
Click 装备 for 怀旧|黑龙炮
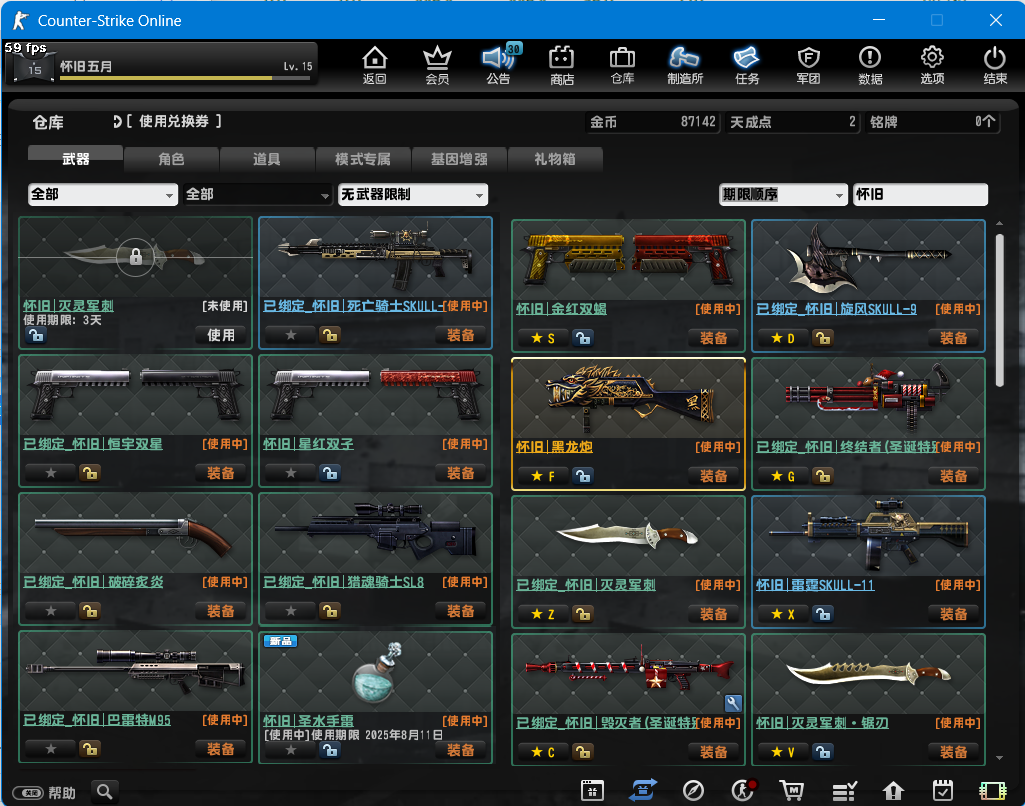713,476
